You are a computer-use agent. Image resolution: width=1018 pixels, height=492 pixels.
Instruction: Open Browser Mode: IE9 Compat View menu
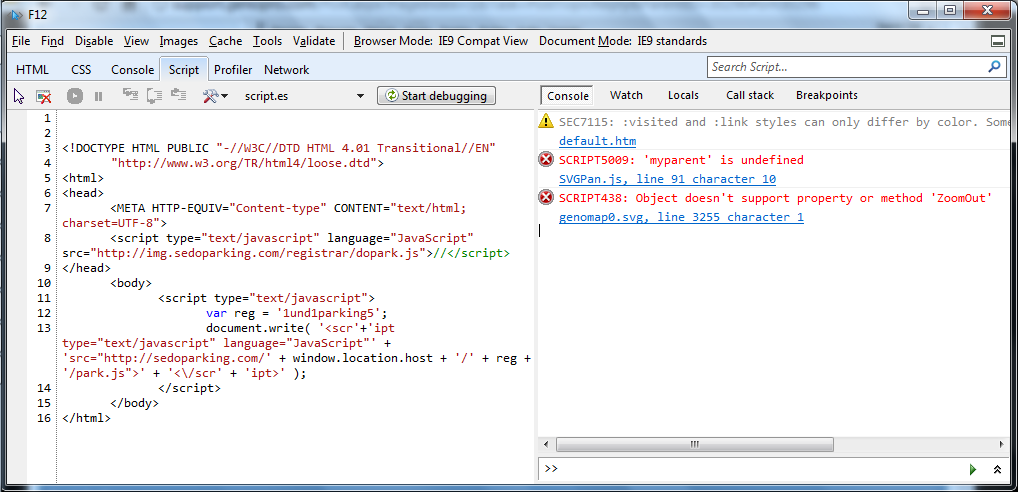[x=441, y=41]
